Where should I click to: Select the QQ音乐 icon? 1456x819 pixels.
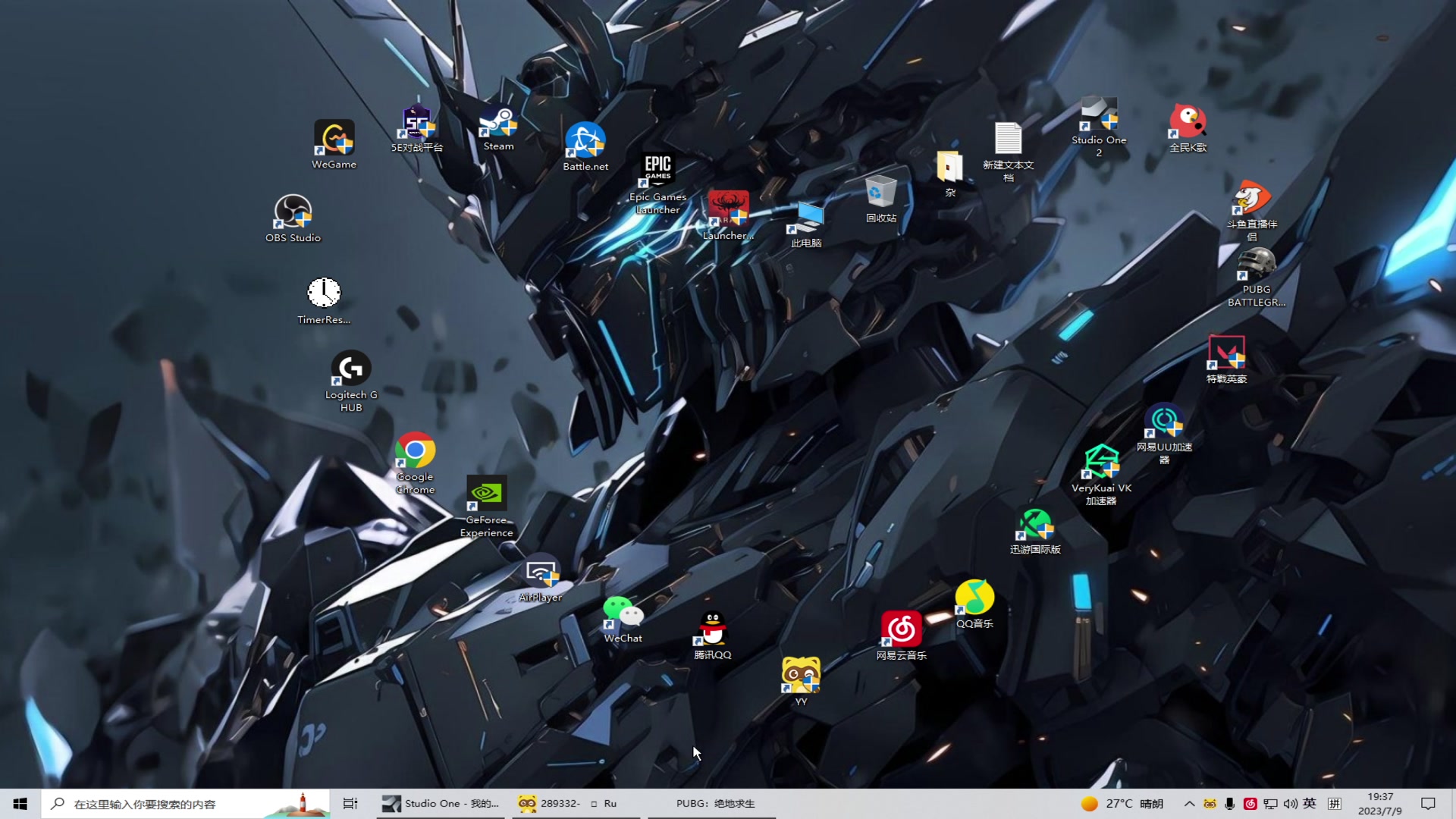(x=974, y=604)
